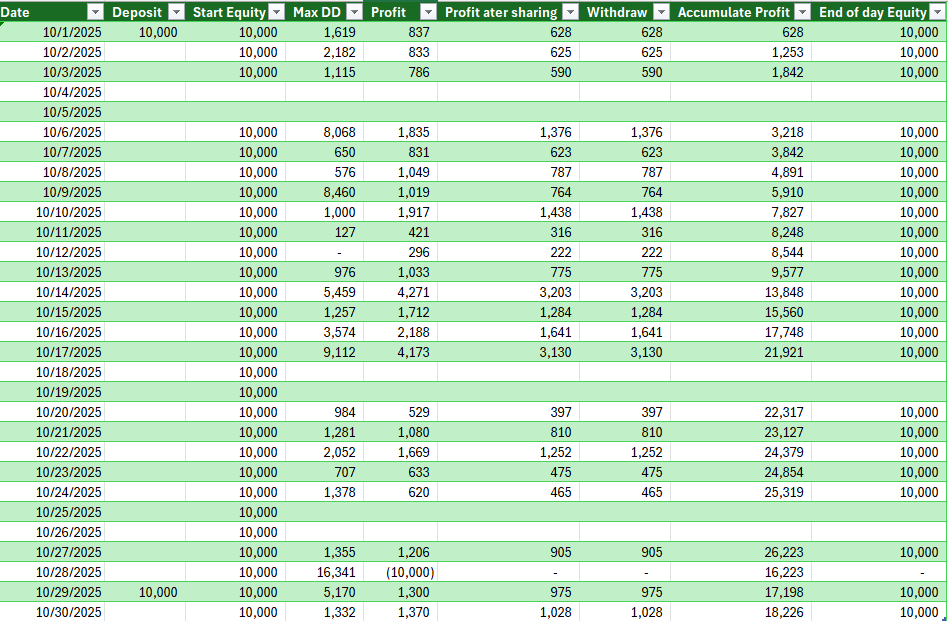
Task: Click the Accumulate Profit value 26,223
Action: (781, 552)
